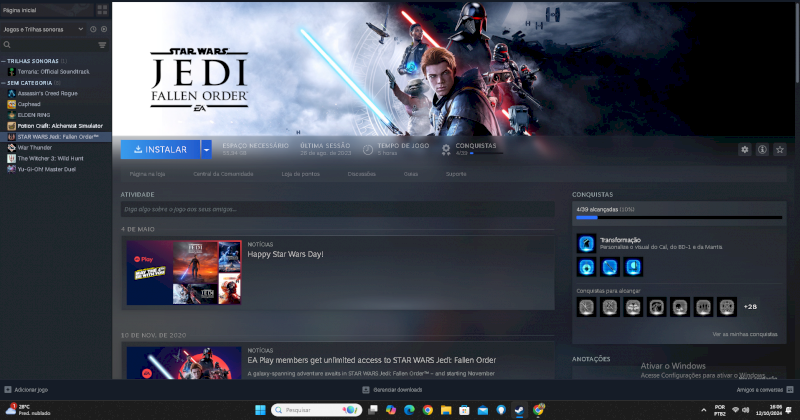Open Ver as minhas conquistas link
This screenshot has height=420, width=800.
click(x=744, y=334)
